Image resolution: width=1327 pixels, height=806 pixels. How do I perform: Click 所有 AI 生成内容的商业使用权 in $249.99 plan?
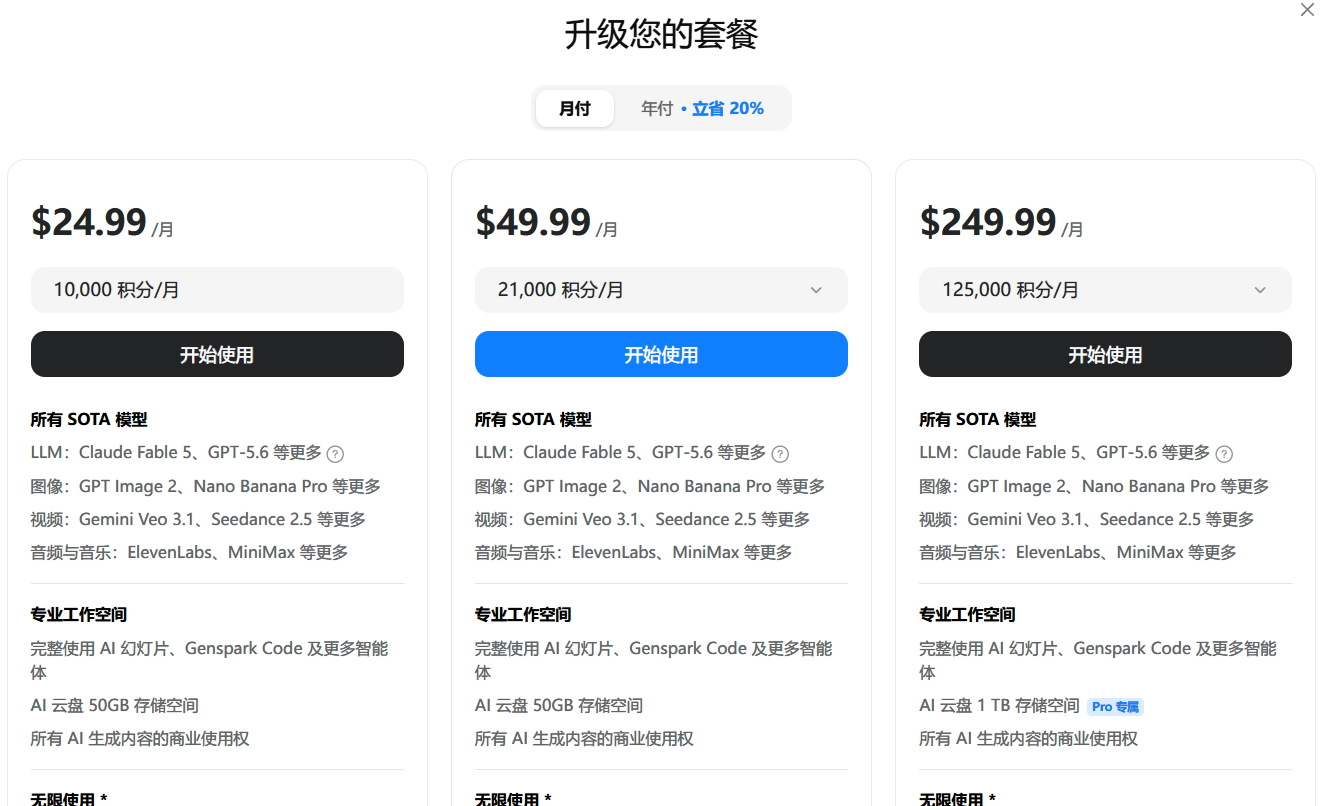pos(1028,739)
